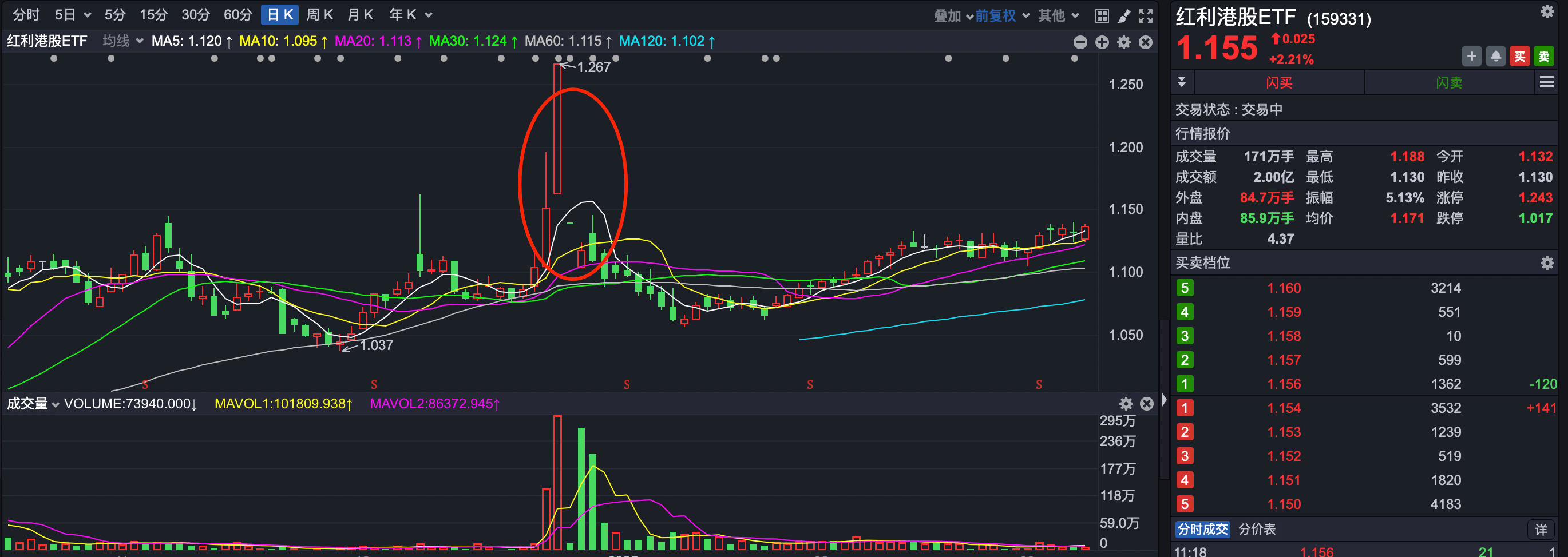Click the sell-1 price 1.156 row

click(1284, 384)
